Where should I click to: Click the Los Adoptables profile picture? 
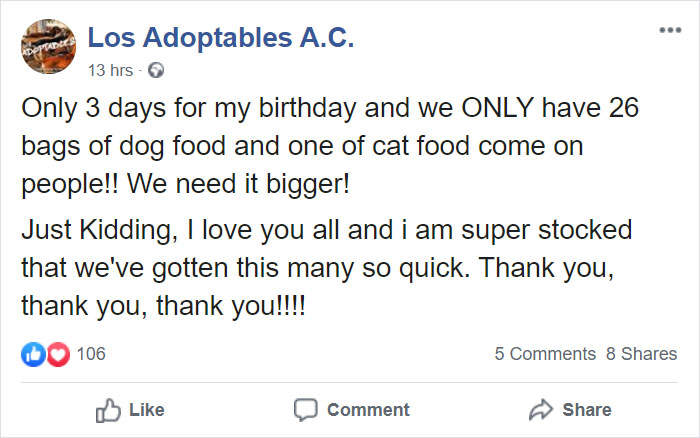tap(47, 52)
